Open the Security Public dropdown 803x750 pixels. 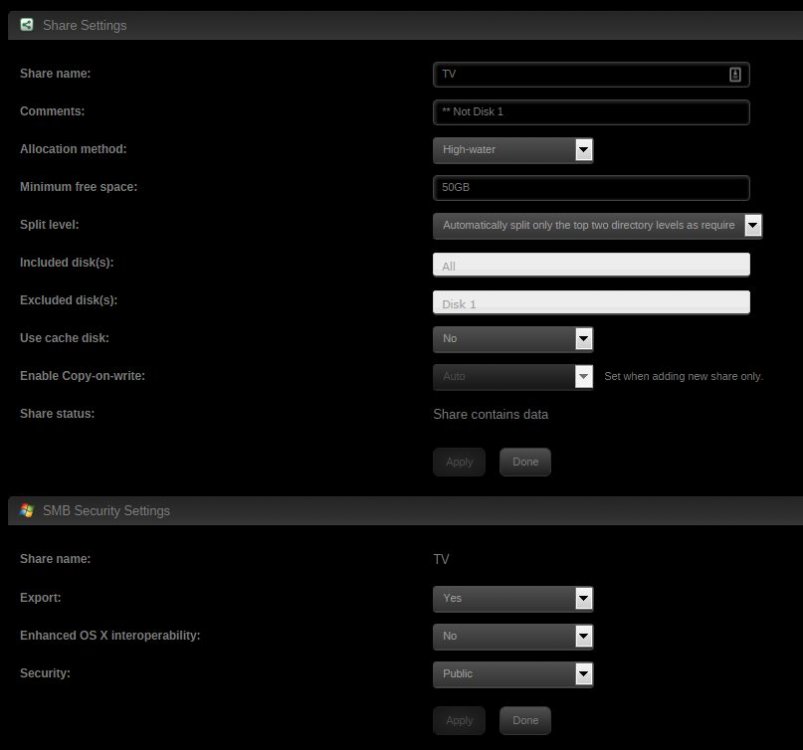pos(513,674)
